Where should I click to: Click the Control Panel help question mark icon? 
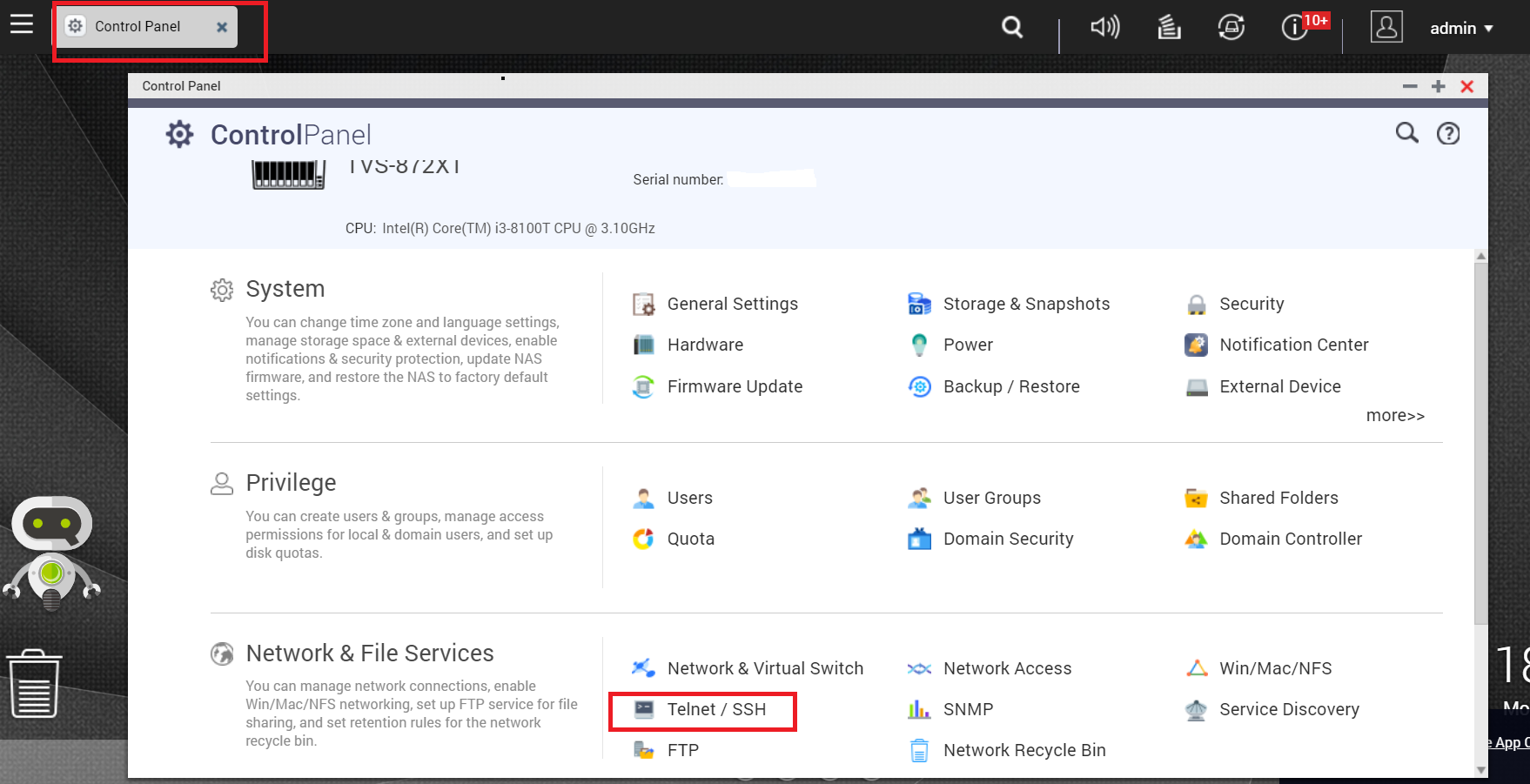pyautogui.click(x=1448, y=133)
